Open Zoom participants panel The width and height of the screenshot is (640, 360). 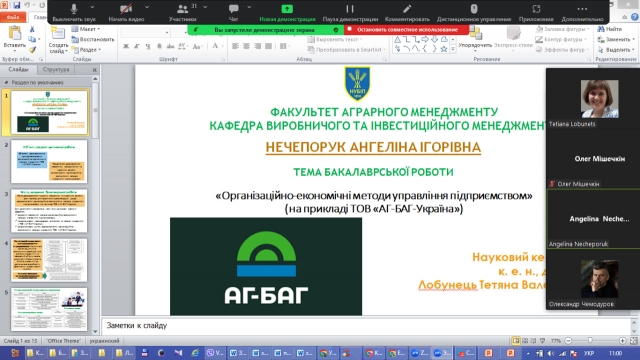182,12
